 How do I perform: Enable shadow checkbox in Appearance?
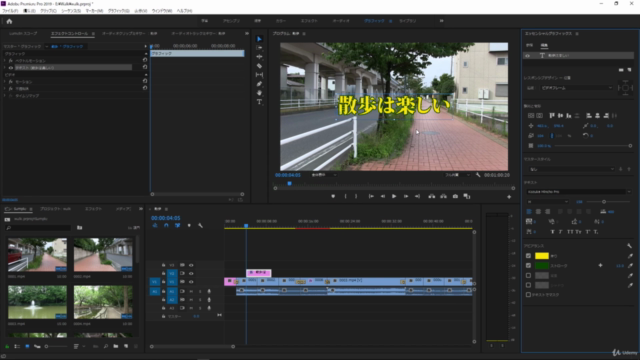[x=528, y=285]
